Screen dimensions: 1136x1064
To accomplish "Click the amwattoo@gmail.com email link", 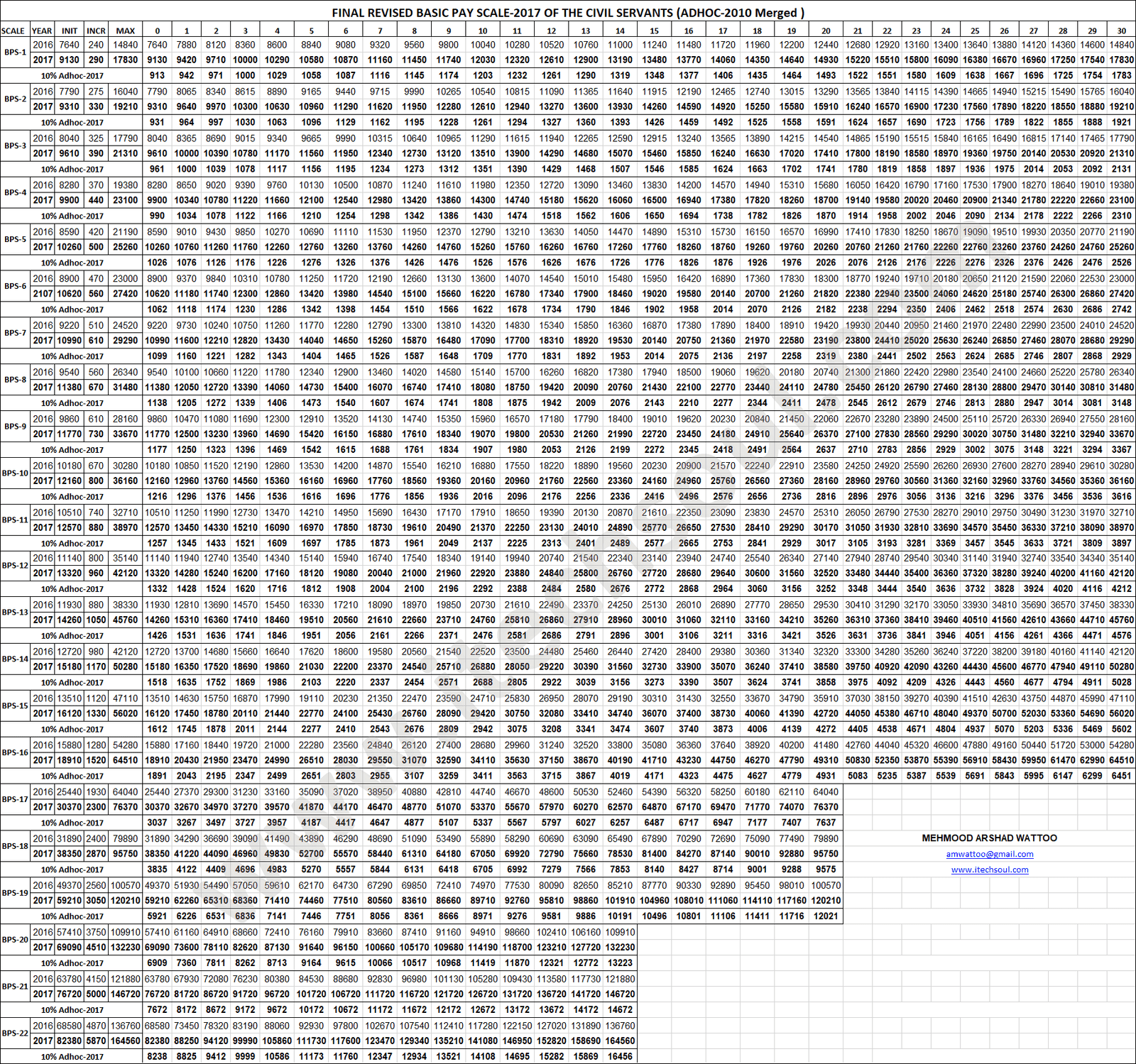I will click(x=989, y=854).
